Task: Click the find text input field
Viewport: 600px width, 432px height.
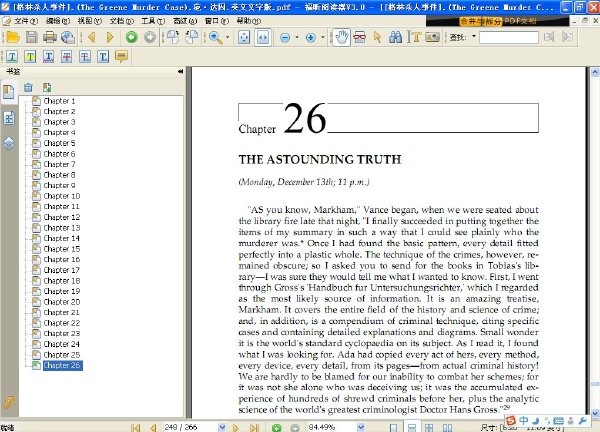Action: click(509, 37)
